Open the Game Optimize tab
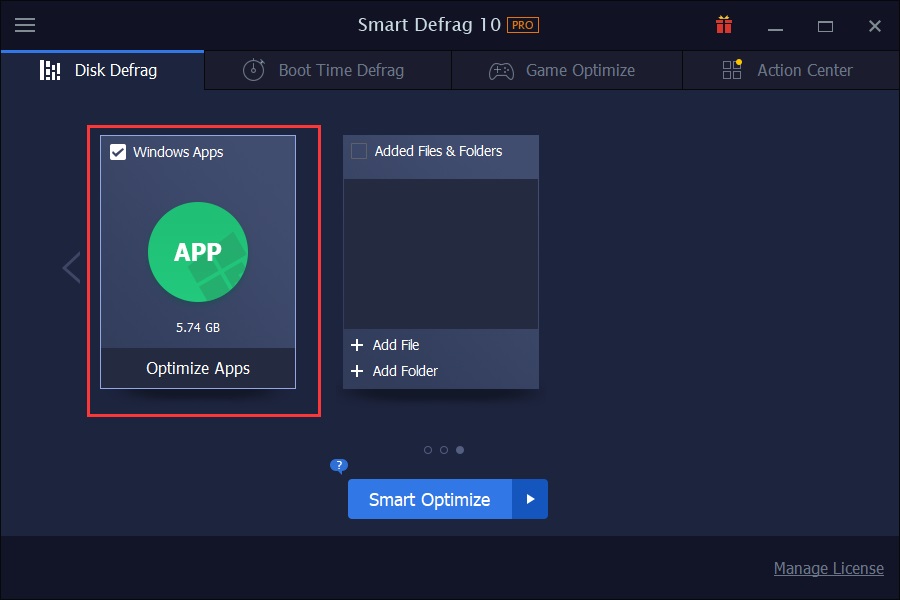 567,70
